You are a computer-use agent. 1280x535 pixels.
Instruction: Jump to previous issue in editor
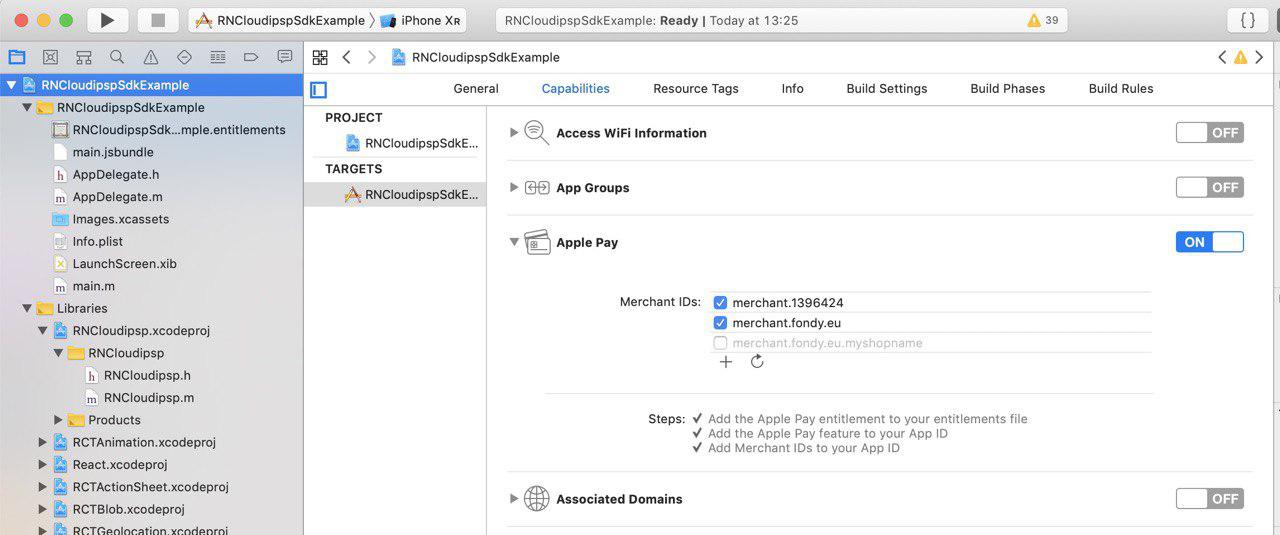[1222, 57]
